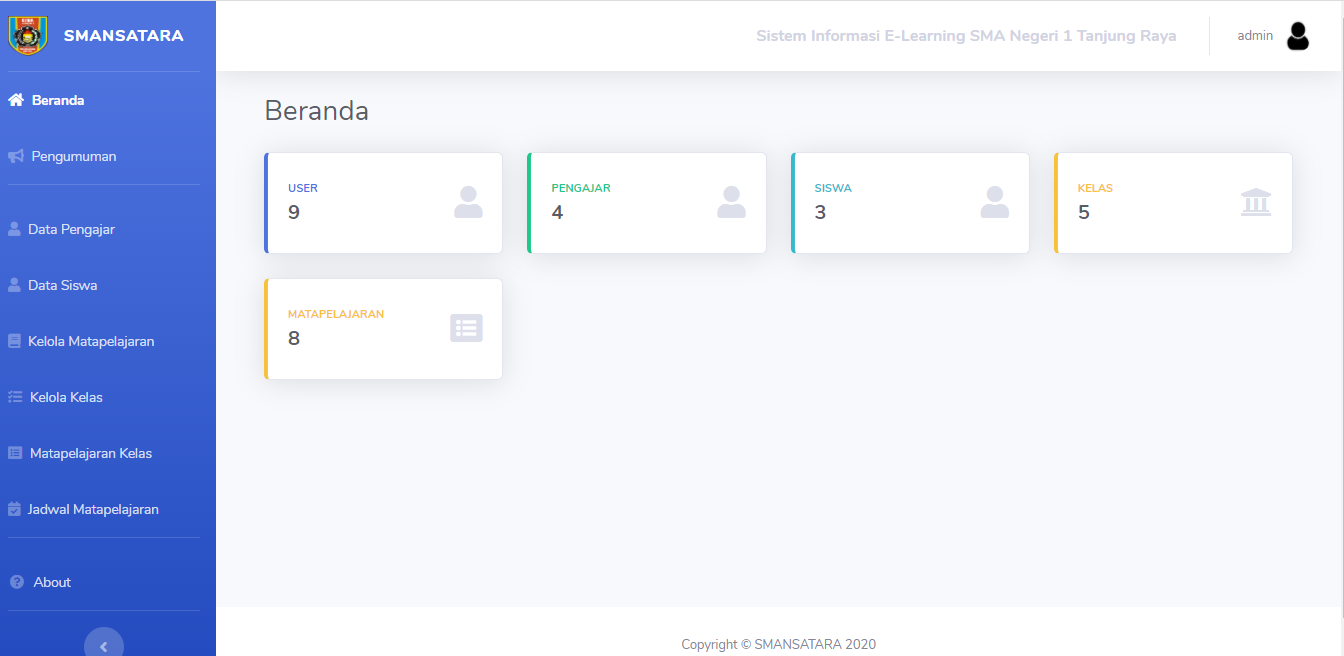Screen dimensions: 1344x656
Task: Click the Sistem Informasi E-Learning header text
Action: pyautogui.click(x=965, y=36)
